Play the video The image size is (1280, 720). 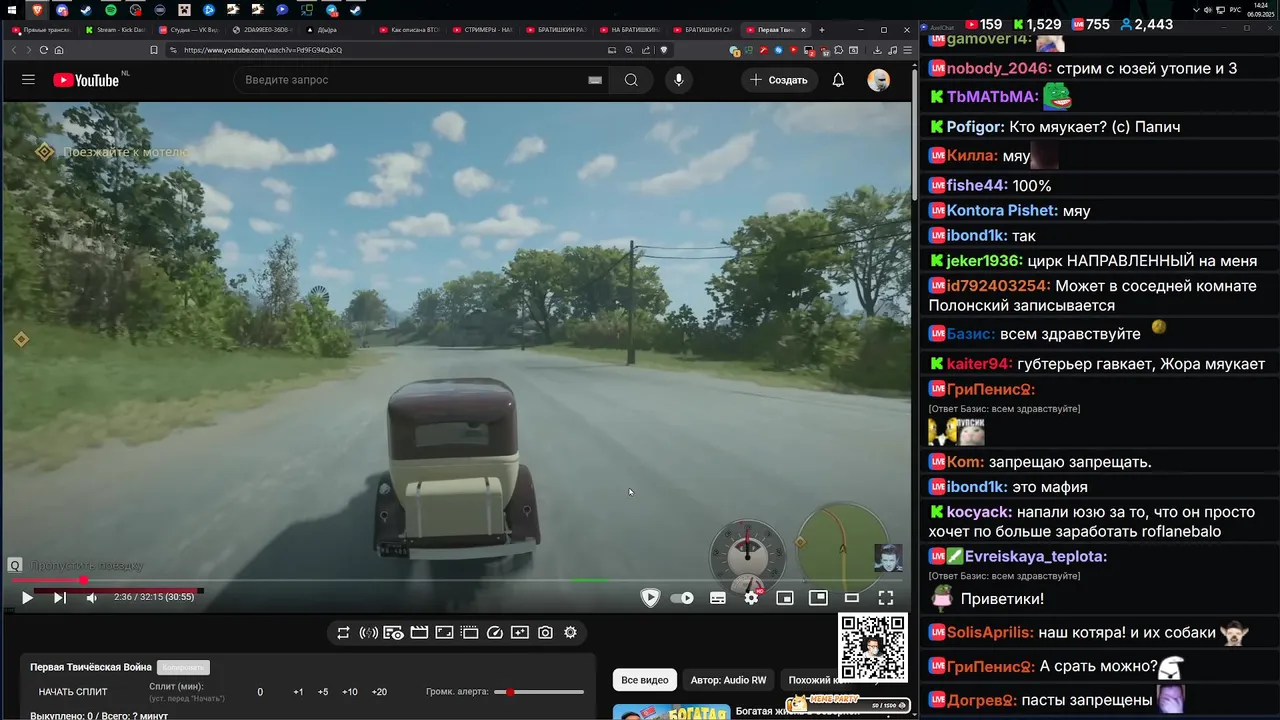pyautogui.click(x=27, y=598)
